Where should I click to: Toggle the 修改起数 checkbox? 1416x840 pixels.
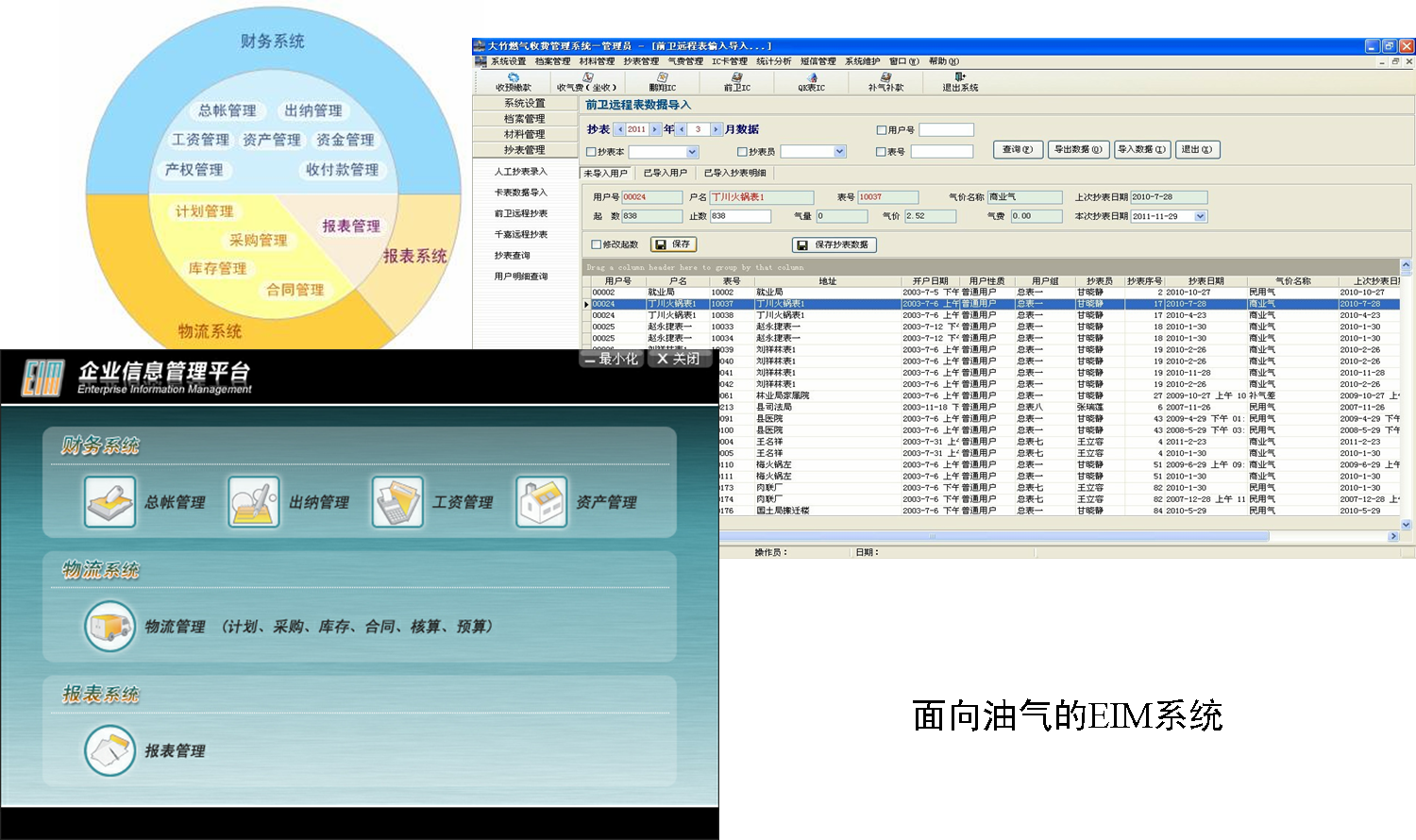596,244
